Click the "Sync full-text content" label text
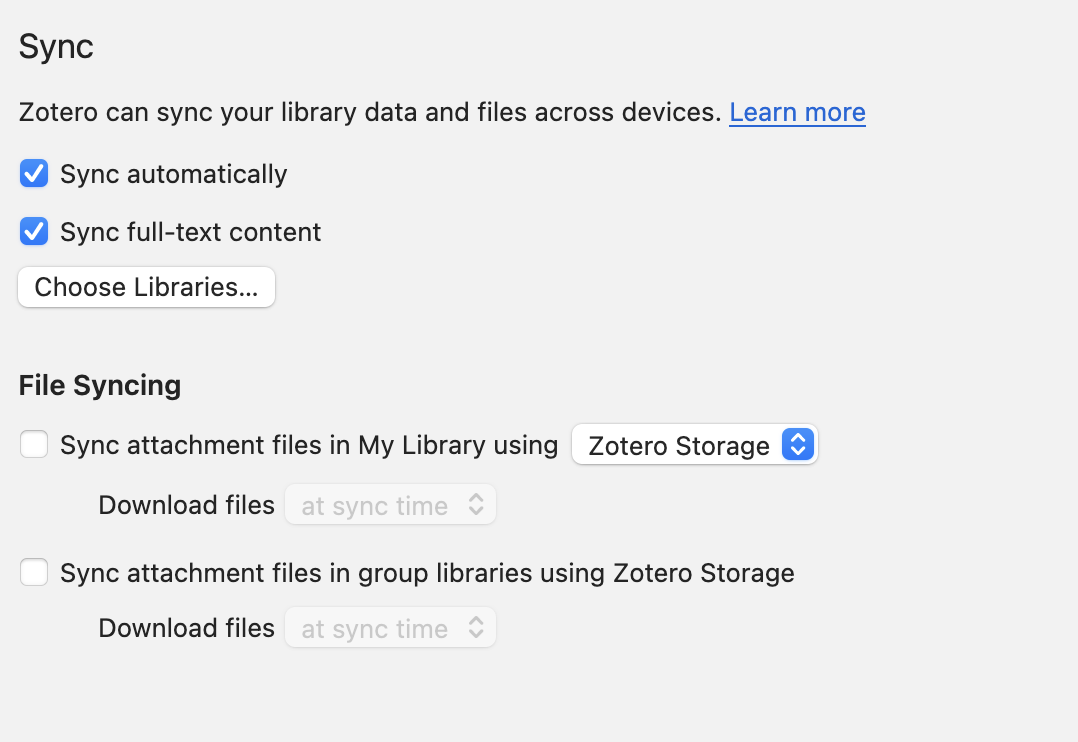Viewport: 1078px width, 742px height. (190, 232)
